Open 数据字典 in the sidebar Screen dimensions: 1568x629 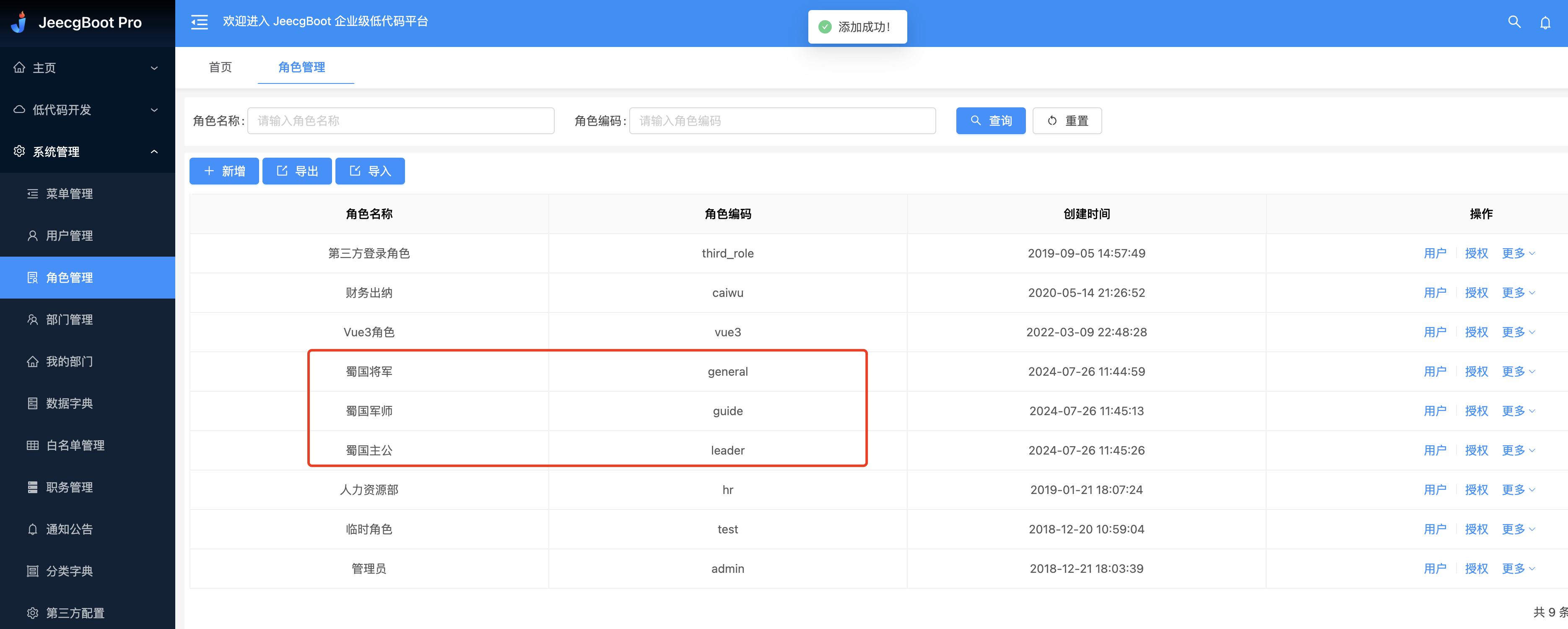point(88,403)
